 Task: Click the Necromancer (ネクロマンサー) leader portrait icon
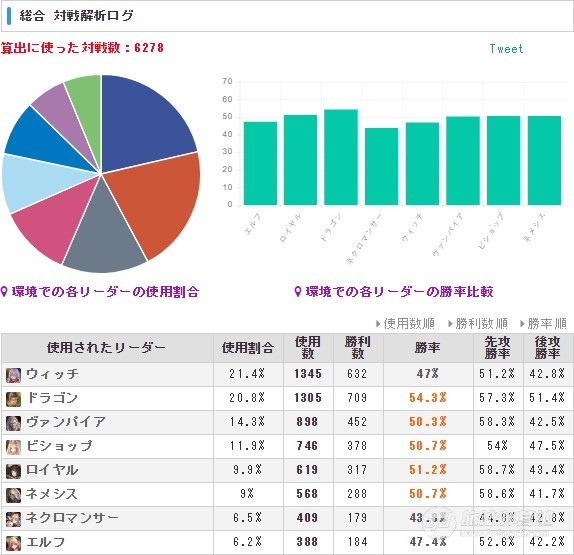coord(13,519)
